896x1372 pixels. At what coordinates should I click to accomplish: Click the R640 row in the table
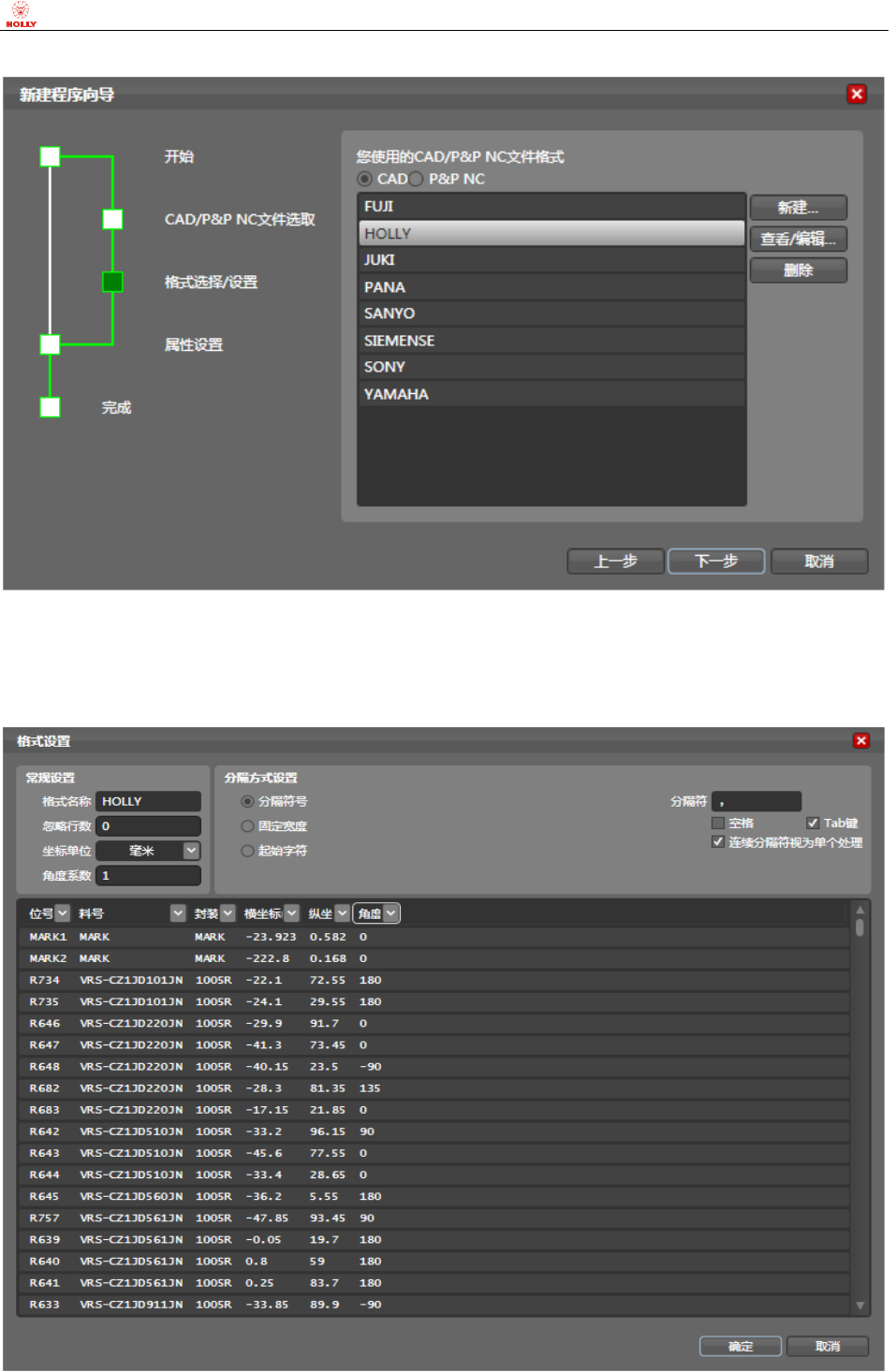pos(433,1261)
